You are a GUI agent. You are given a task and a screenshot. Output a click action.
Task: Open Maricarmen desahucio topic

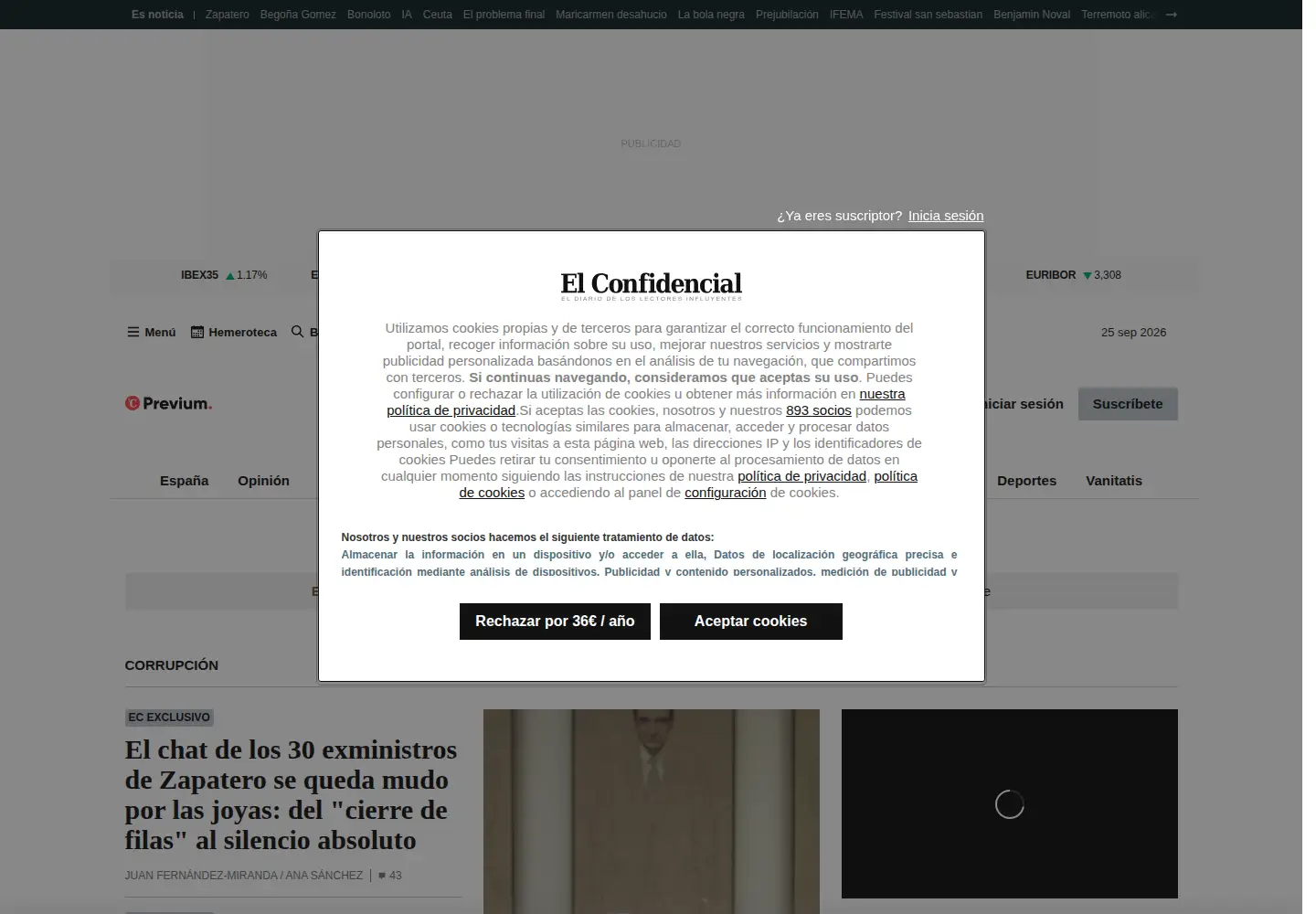pyautogui.click(x=611, y=15)
